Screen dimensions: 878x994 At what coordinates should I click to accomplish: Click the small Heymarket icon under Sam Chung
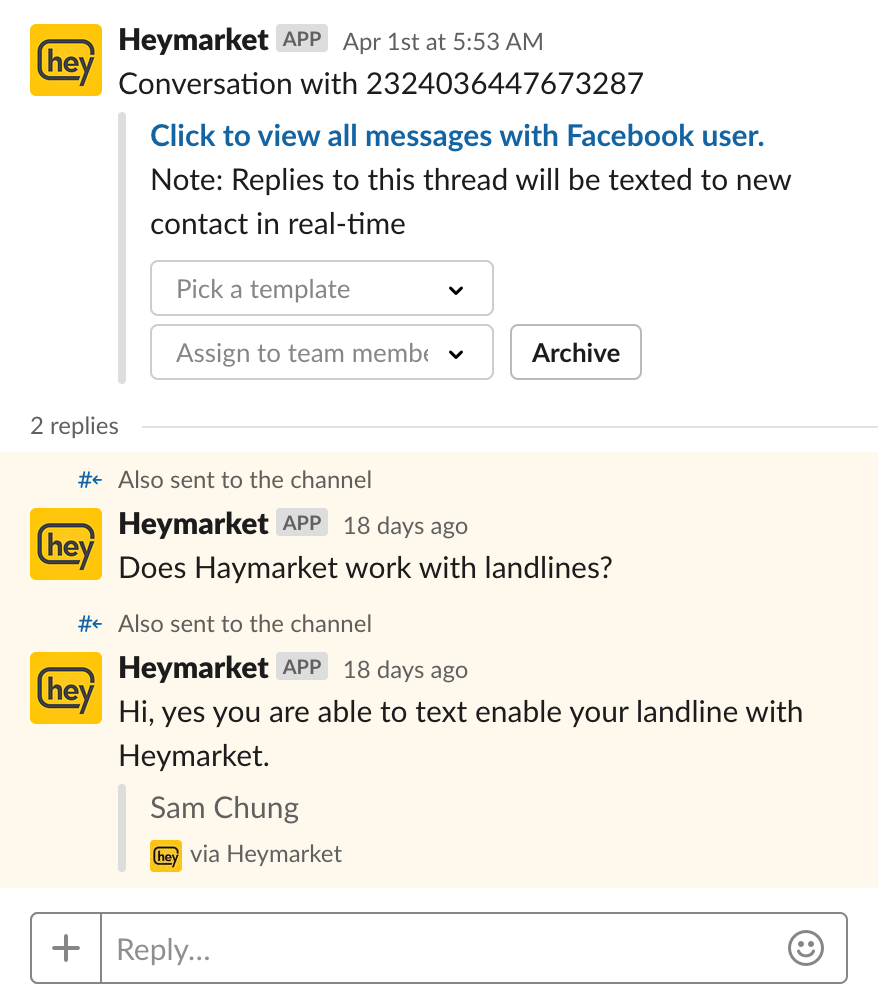[x=166, y=855]
